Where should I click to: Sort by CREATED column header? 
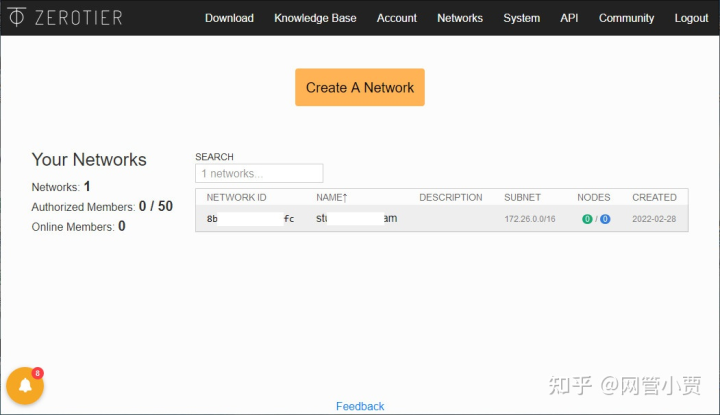654,197
